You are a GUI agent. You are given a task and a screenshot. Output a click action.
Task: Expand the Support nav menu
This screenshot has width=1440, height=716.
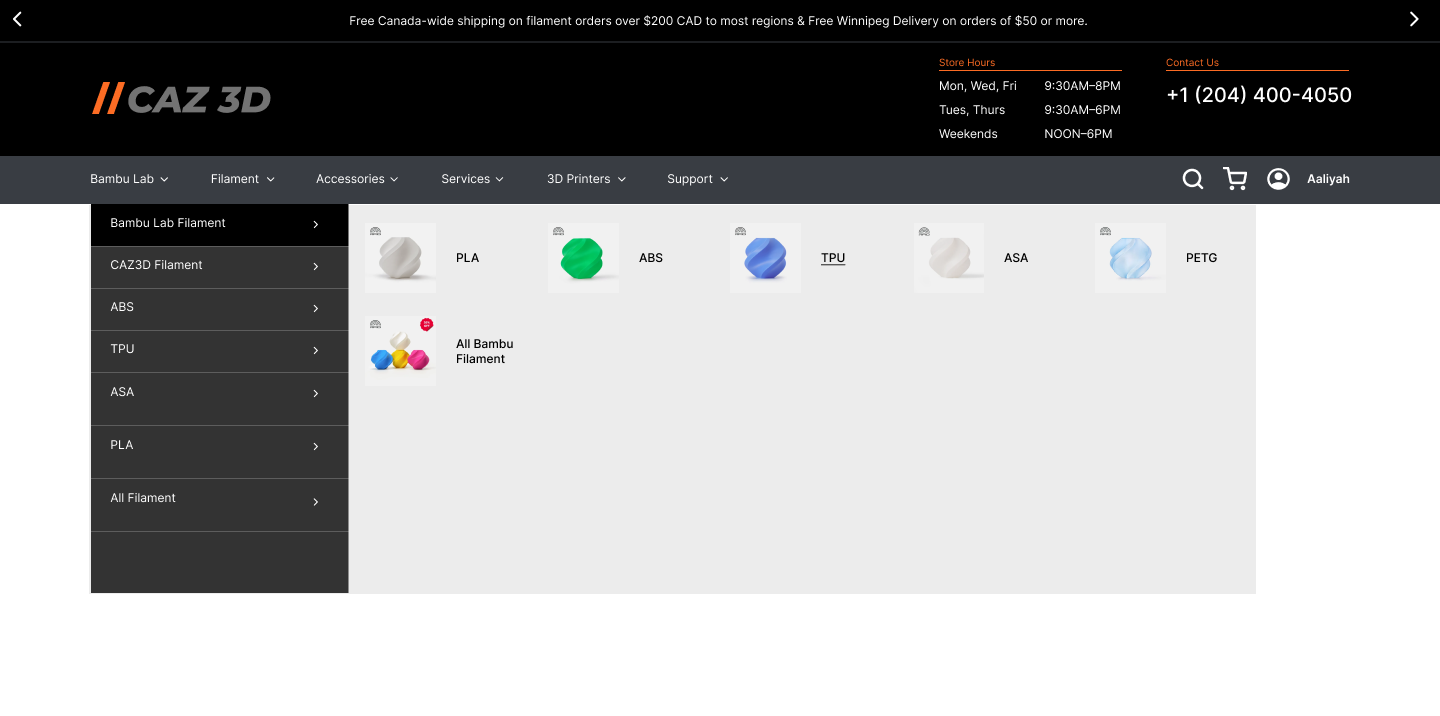[x=697, y=179]
